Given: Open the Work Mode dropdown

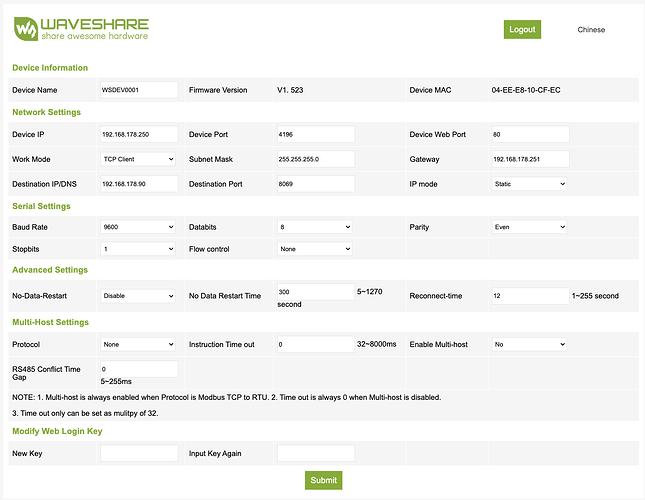Looking at the screenshot, I should tap(138, 159).
